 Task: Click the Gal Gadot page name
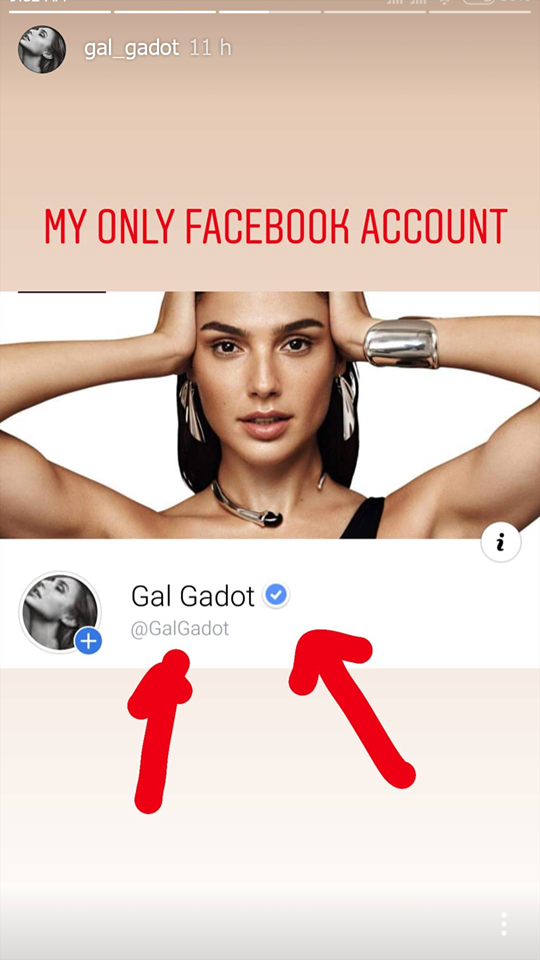click(193, 596)
